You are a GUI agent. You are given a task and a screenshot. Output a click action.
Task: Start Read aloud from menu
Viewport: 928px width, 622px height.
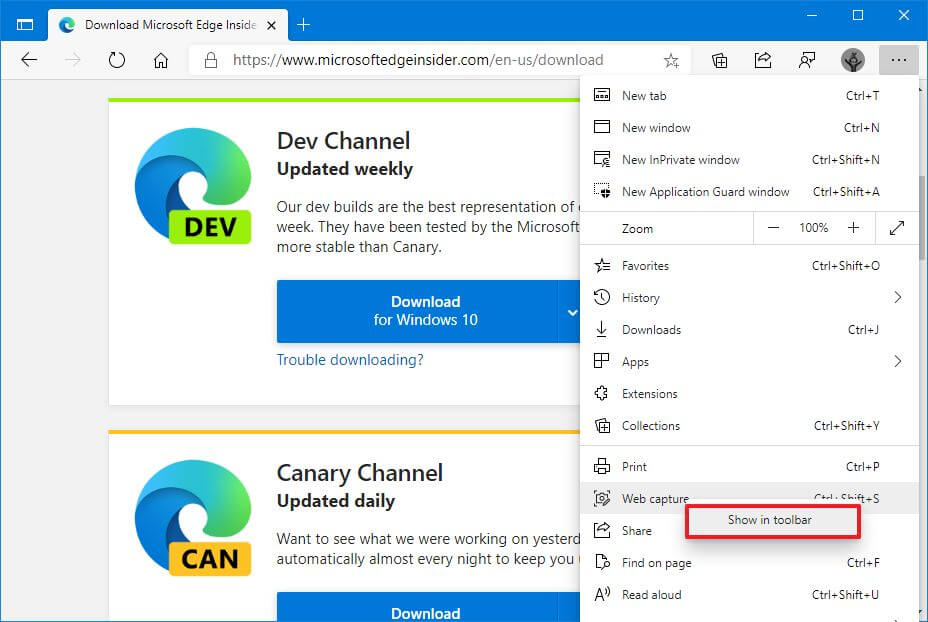749,595
